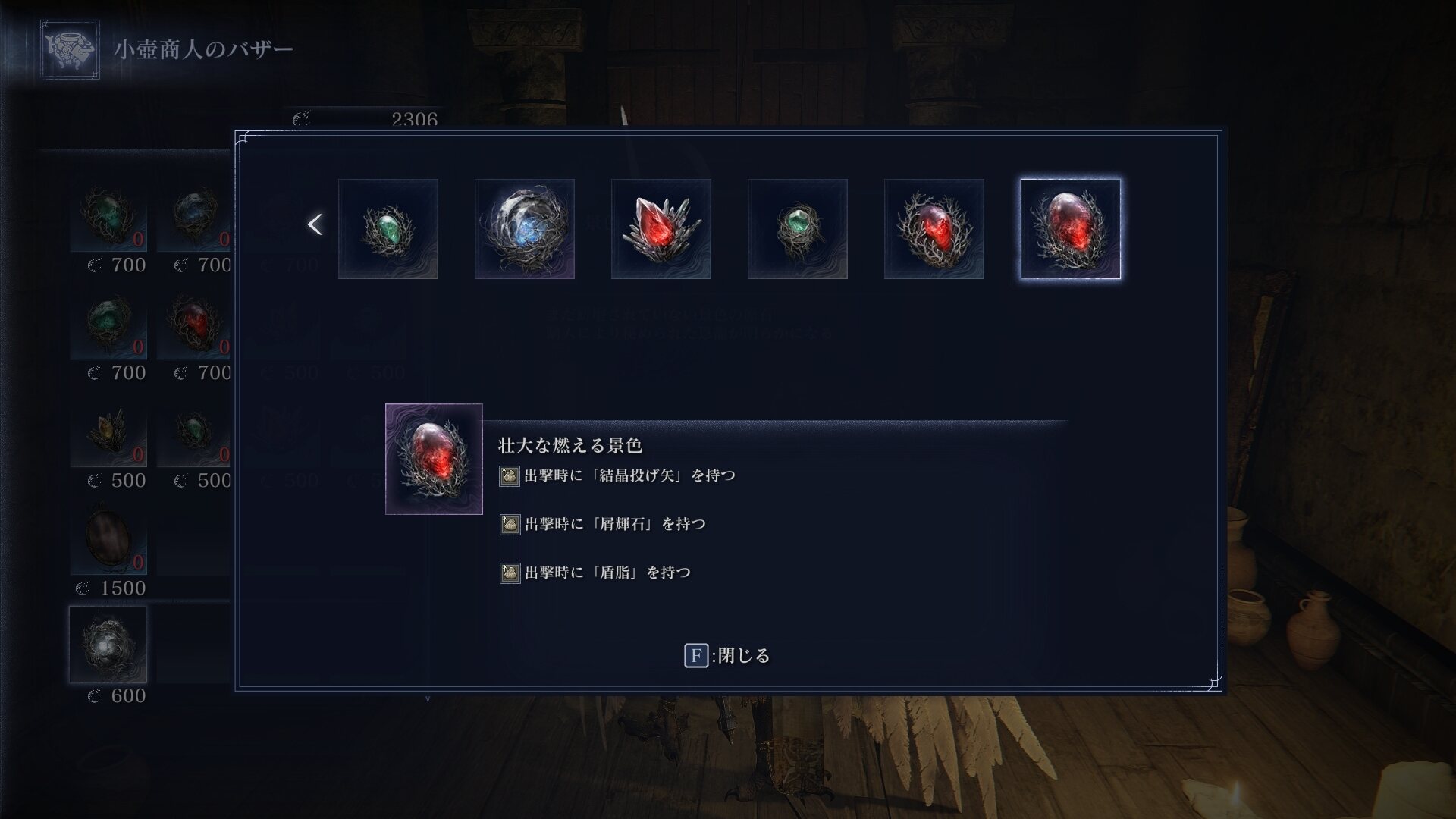Select the small green relic in the fourth slot
1456x819 pixels.
[x=798, y=229]
